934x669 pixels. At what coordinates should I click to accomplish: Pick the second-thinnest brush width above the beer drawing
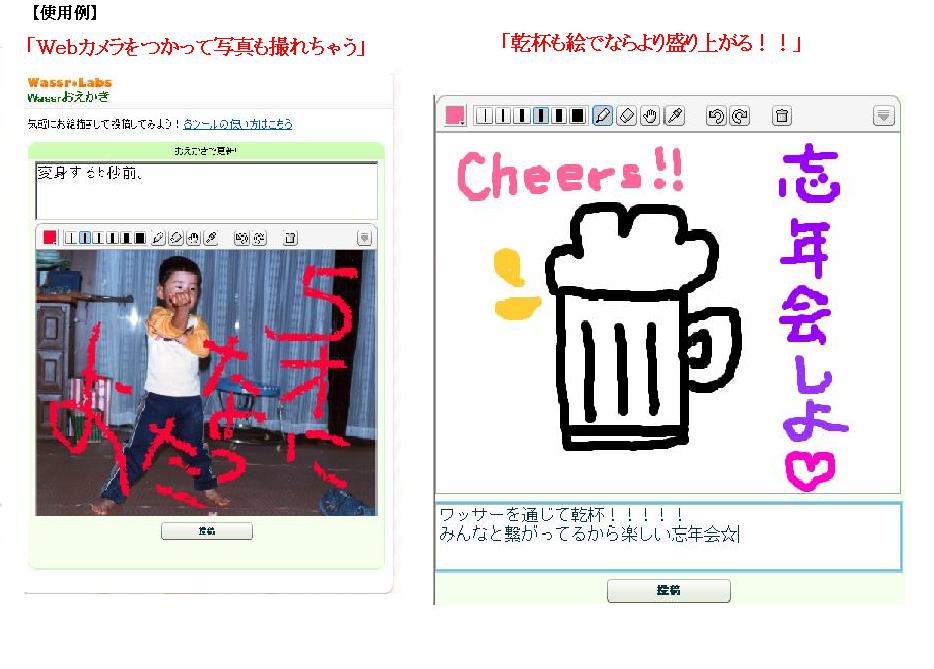(503, 116)
